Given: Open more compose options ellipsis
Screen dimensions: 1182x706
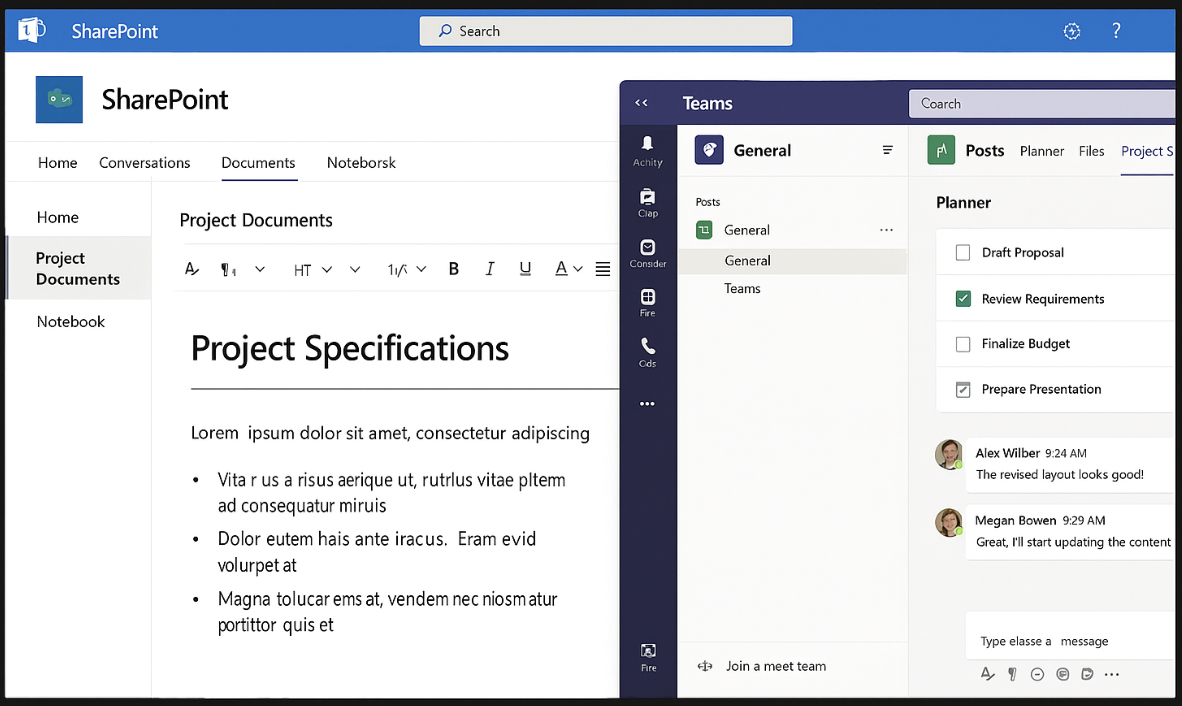Looking at the screenshot, I should click(x=1112, y=674).
